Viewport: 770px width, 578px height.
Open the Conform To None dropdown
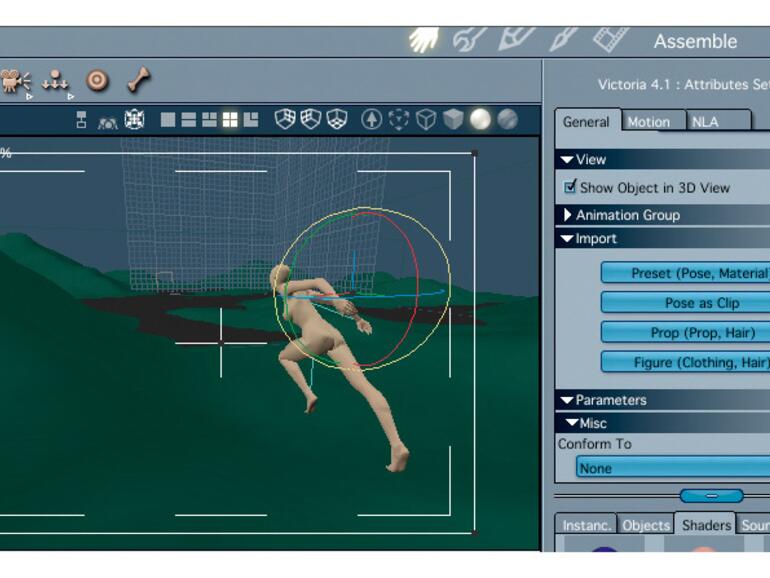tap(673, 468)
